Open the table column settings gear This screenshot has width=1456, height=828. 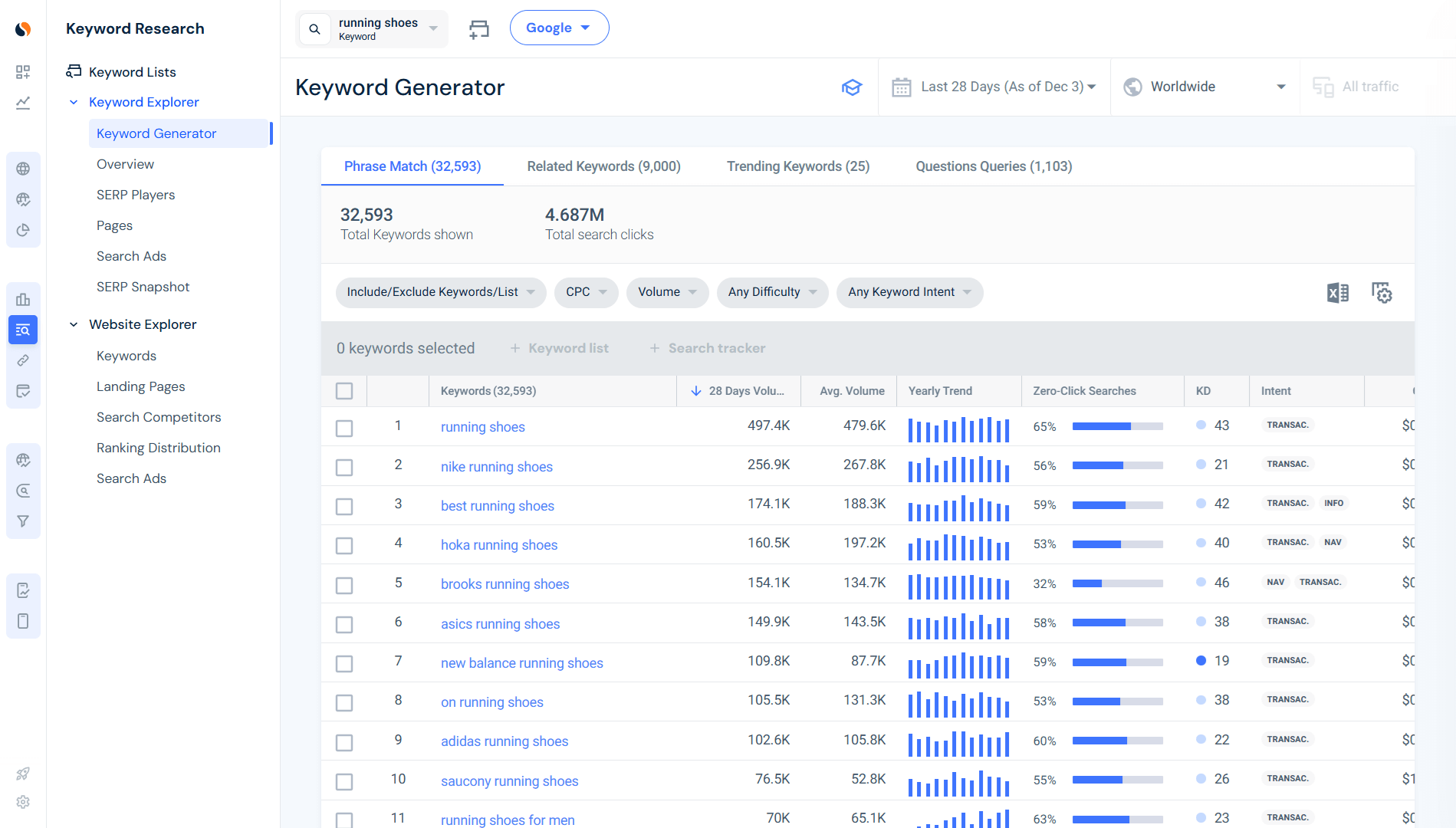click(1382, 292)
